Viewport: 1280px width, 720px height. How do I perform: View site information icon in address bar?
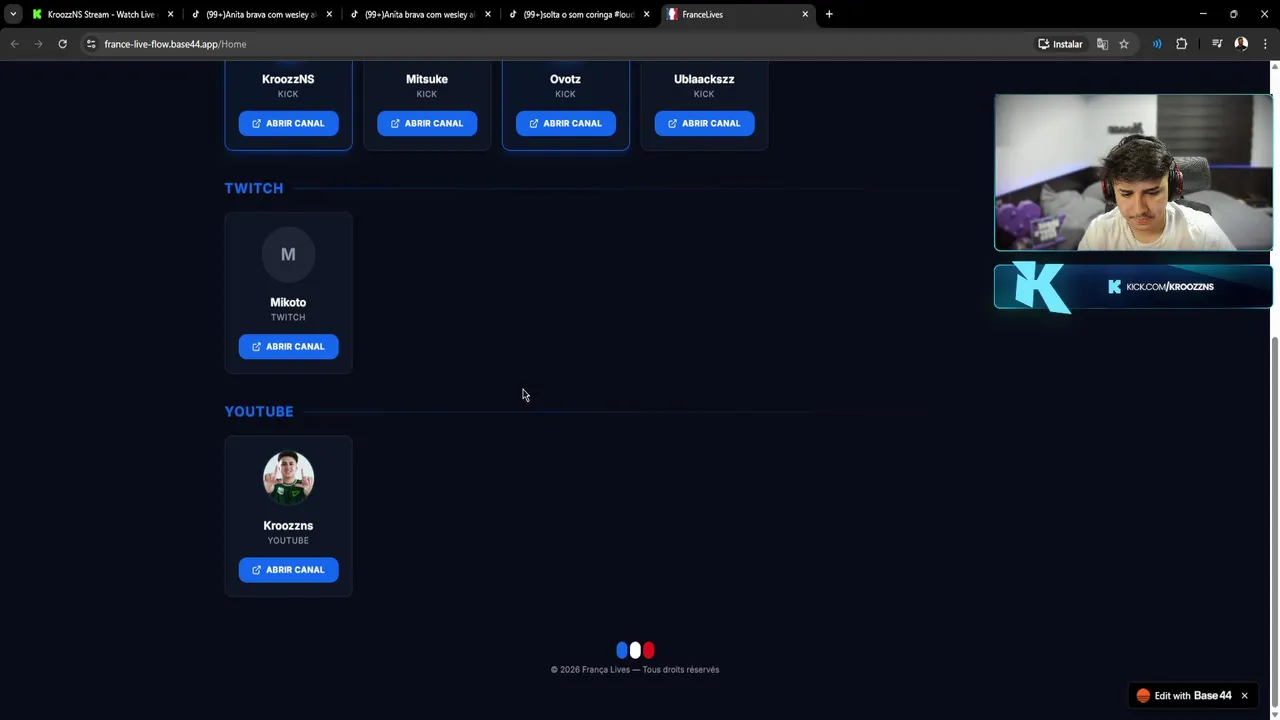tap(91, 44)
